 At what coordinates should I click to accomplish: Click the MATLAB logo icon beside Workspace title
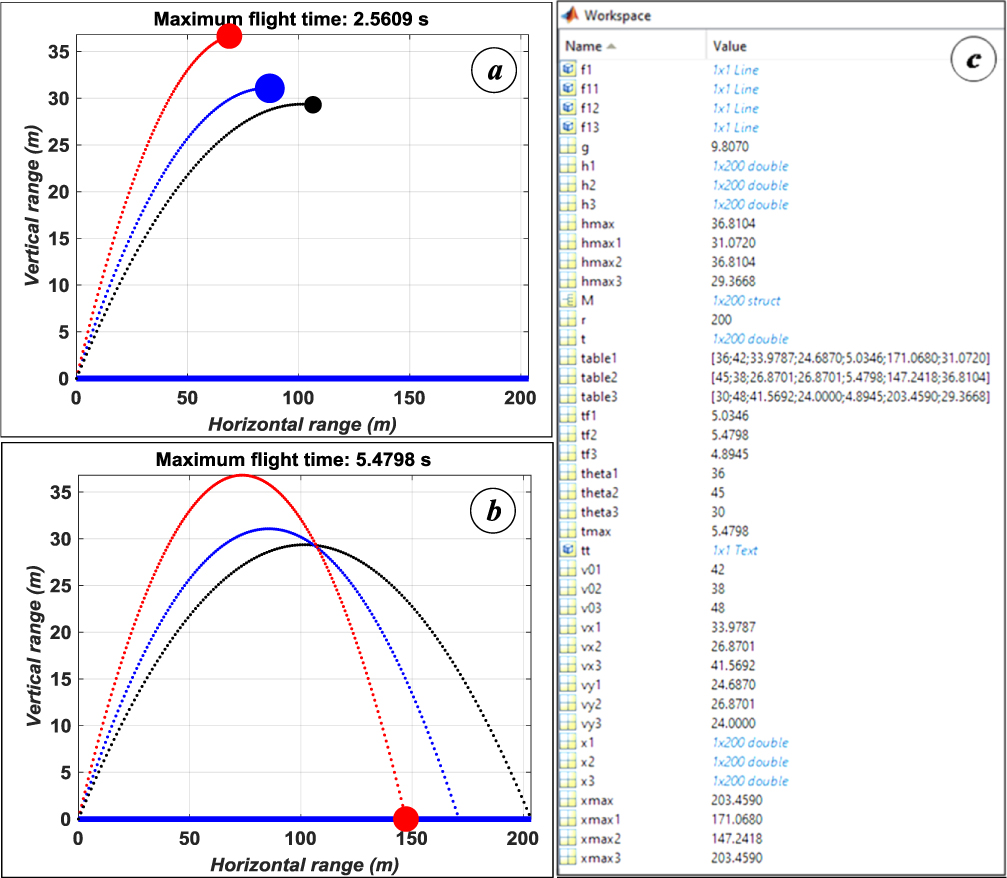coord(570,14)
